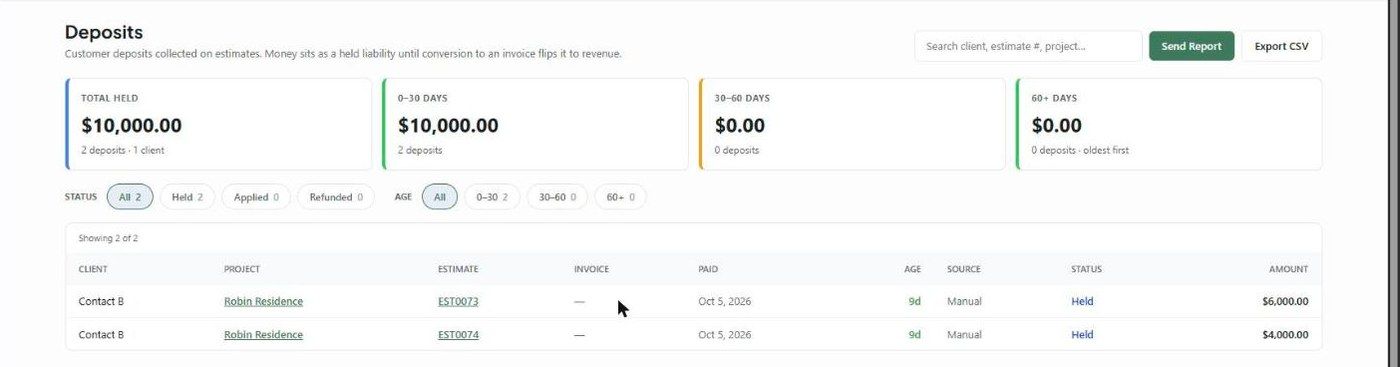Filter by Applied status
Image resolution: width=1400 pixels, height=367 pixels.
[x=256, y=197]
